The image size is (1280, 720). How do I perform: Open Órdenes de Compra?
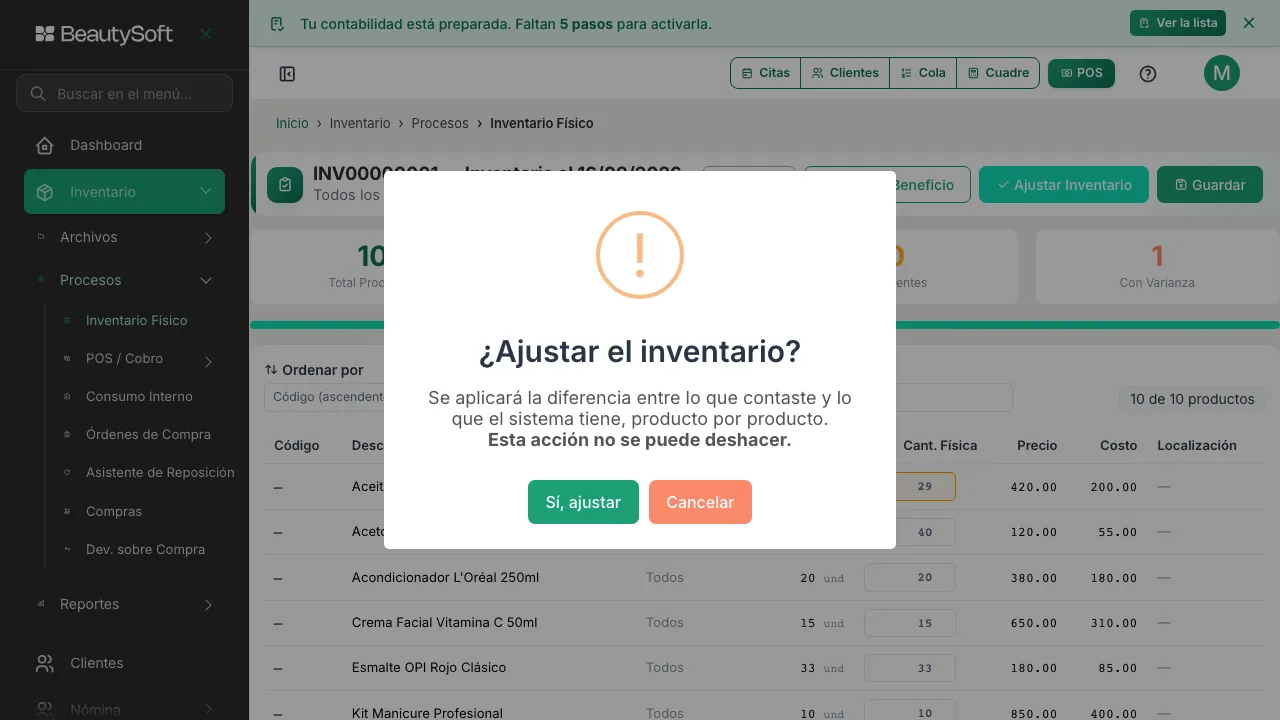(x=148, y=434)
